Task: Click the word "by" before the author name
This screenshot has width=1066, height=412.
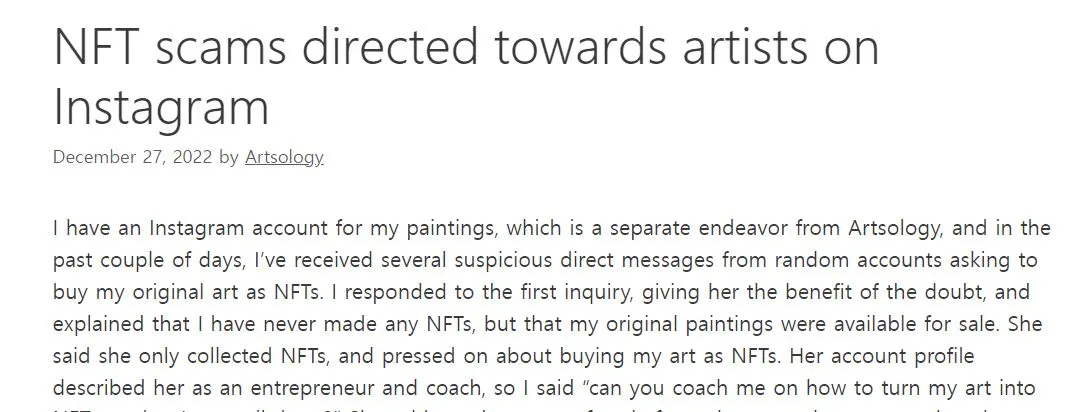Action: (x=228, y=157)
